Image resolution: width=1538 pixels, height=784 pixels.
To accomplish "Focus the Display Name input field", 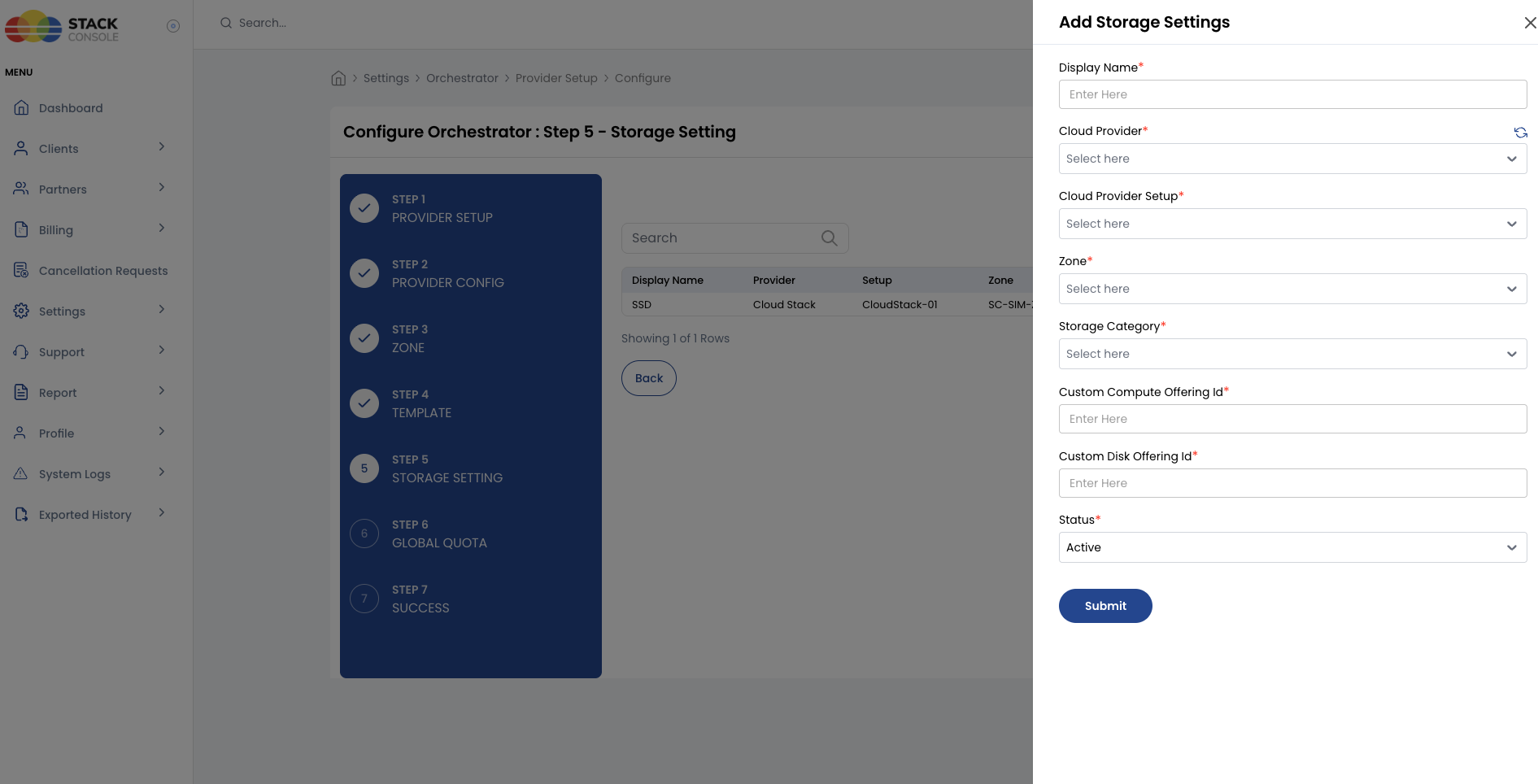I will coord(1292,94).
